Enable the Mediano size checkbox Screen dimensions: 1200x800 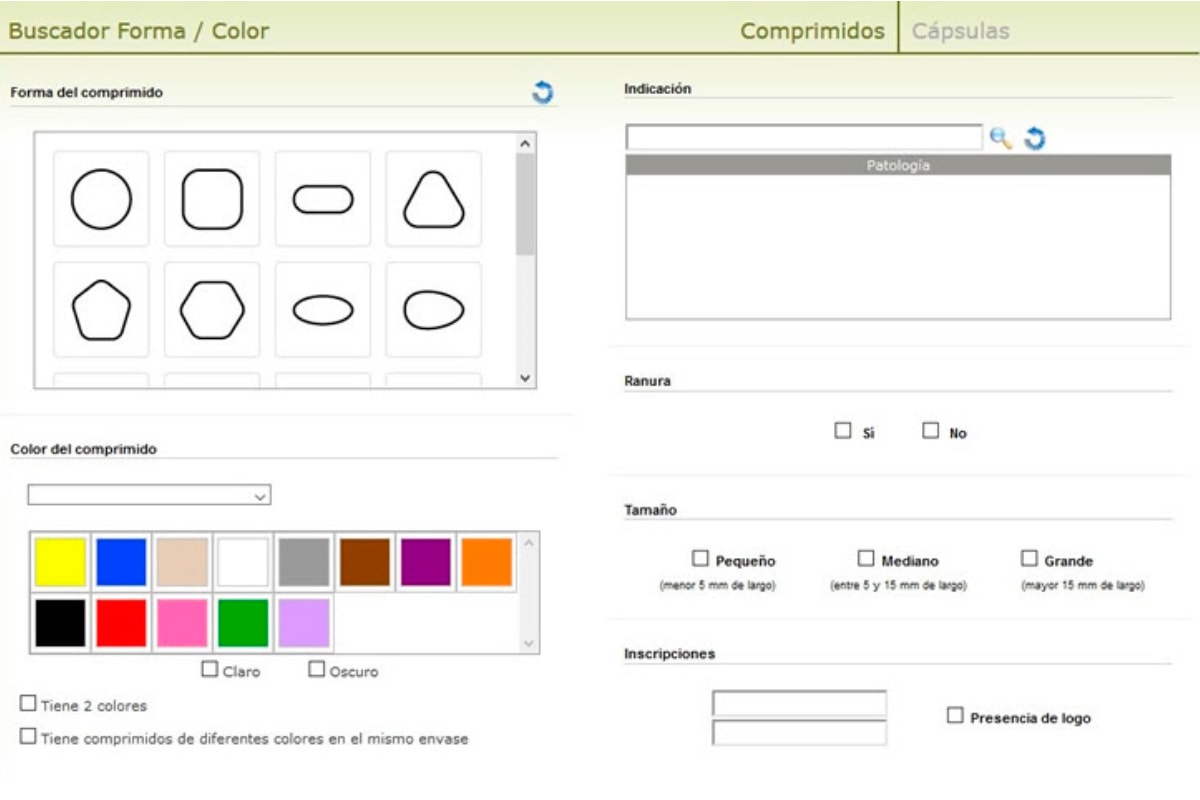pos(866,558)
